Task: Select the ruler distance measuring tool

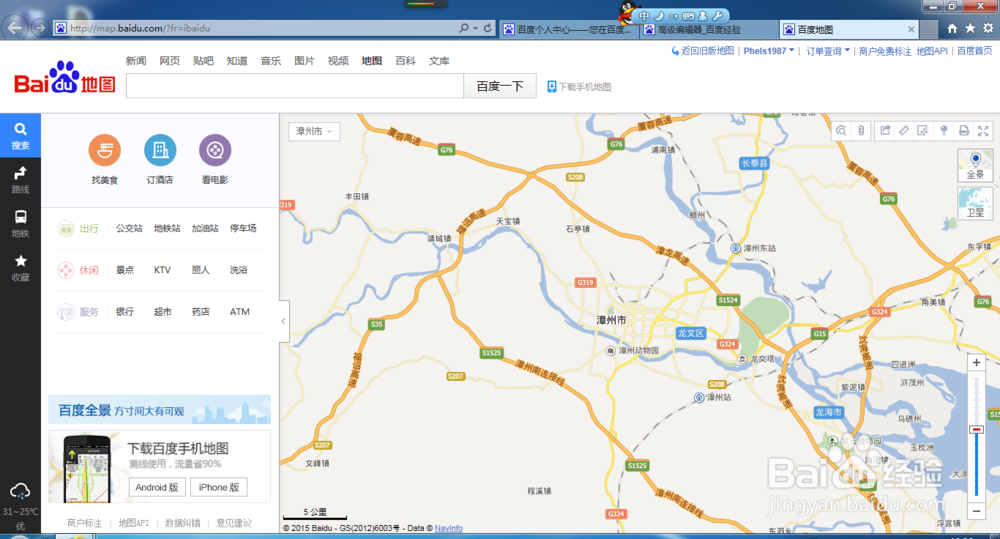Action: pos(904,131)
